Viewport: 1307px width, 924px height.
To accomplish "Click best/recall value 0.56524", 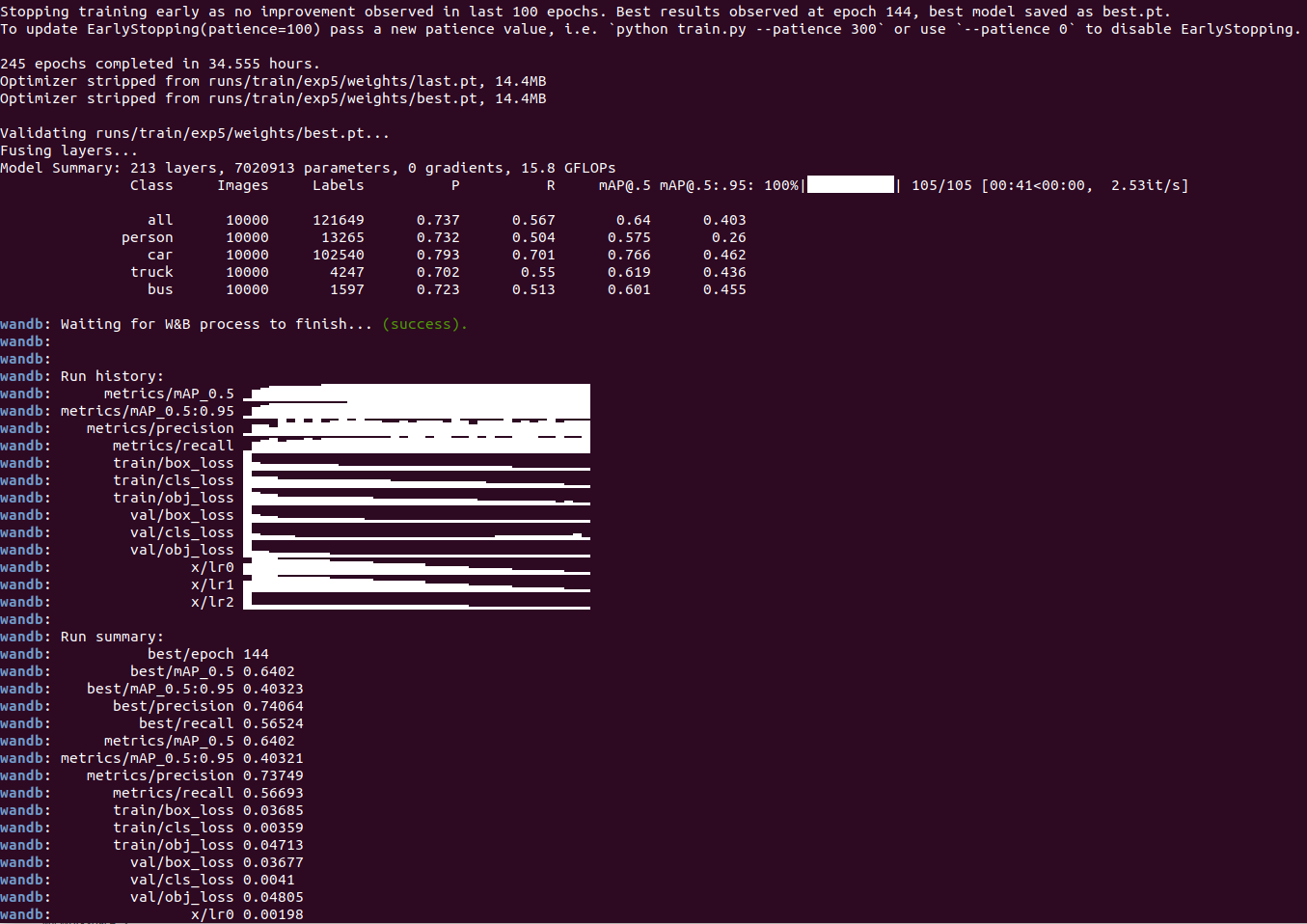I will [x=273, y=723].
